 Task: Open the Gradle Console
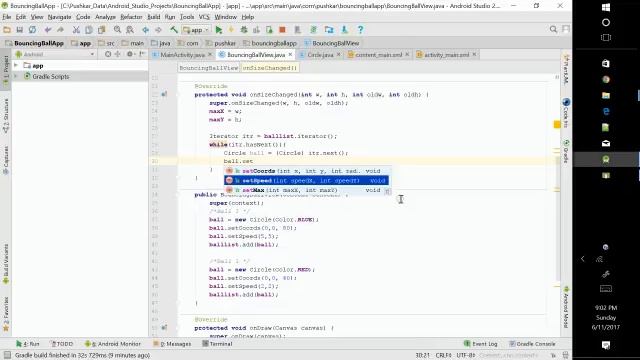532,344
